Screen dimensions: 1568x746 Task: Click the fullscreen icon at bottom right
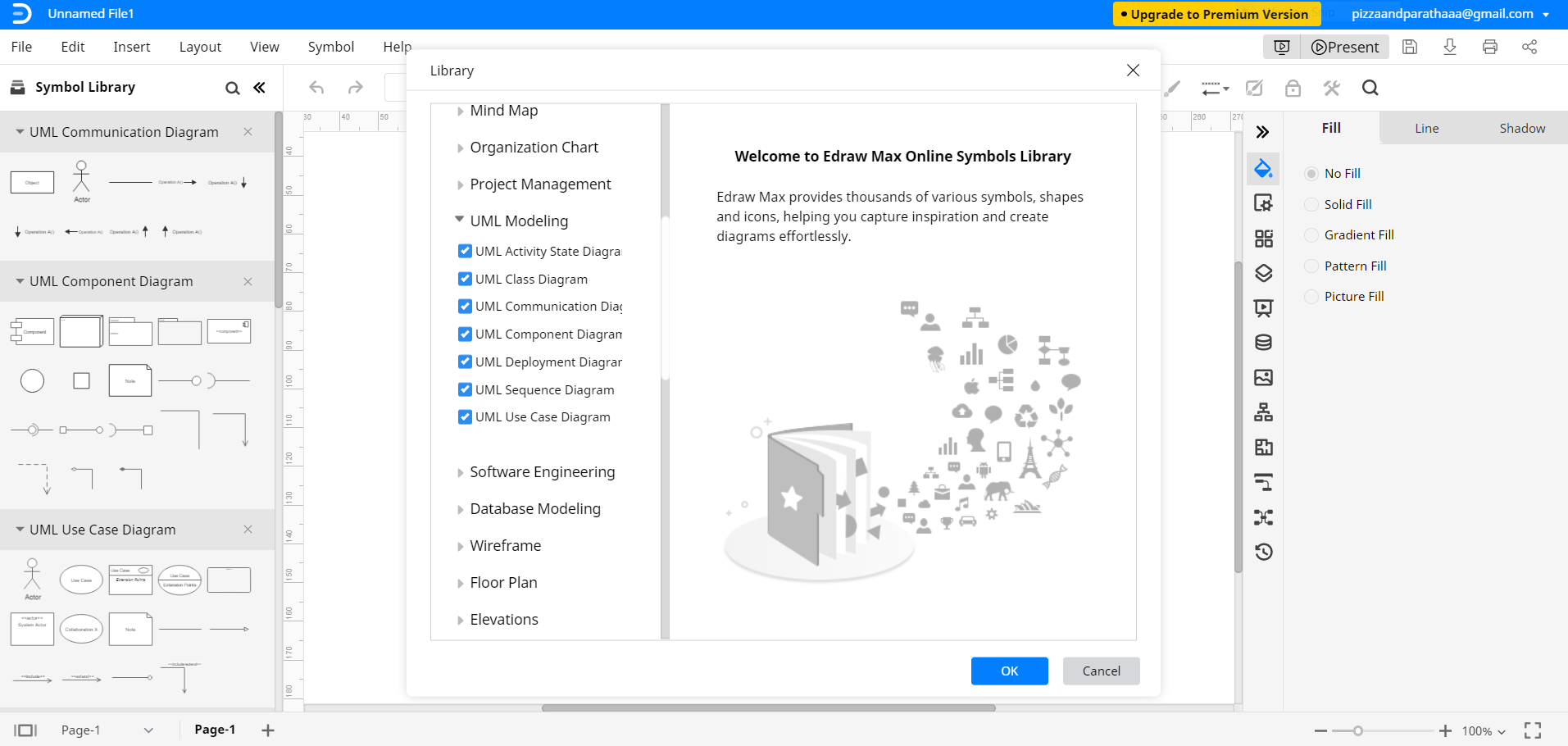[x=1533, y=730]
